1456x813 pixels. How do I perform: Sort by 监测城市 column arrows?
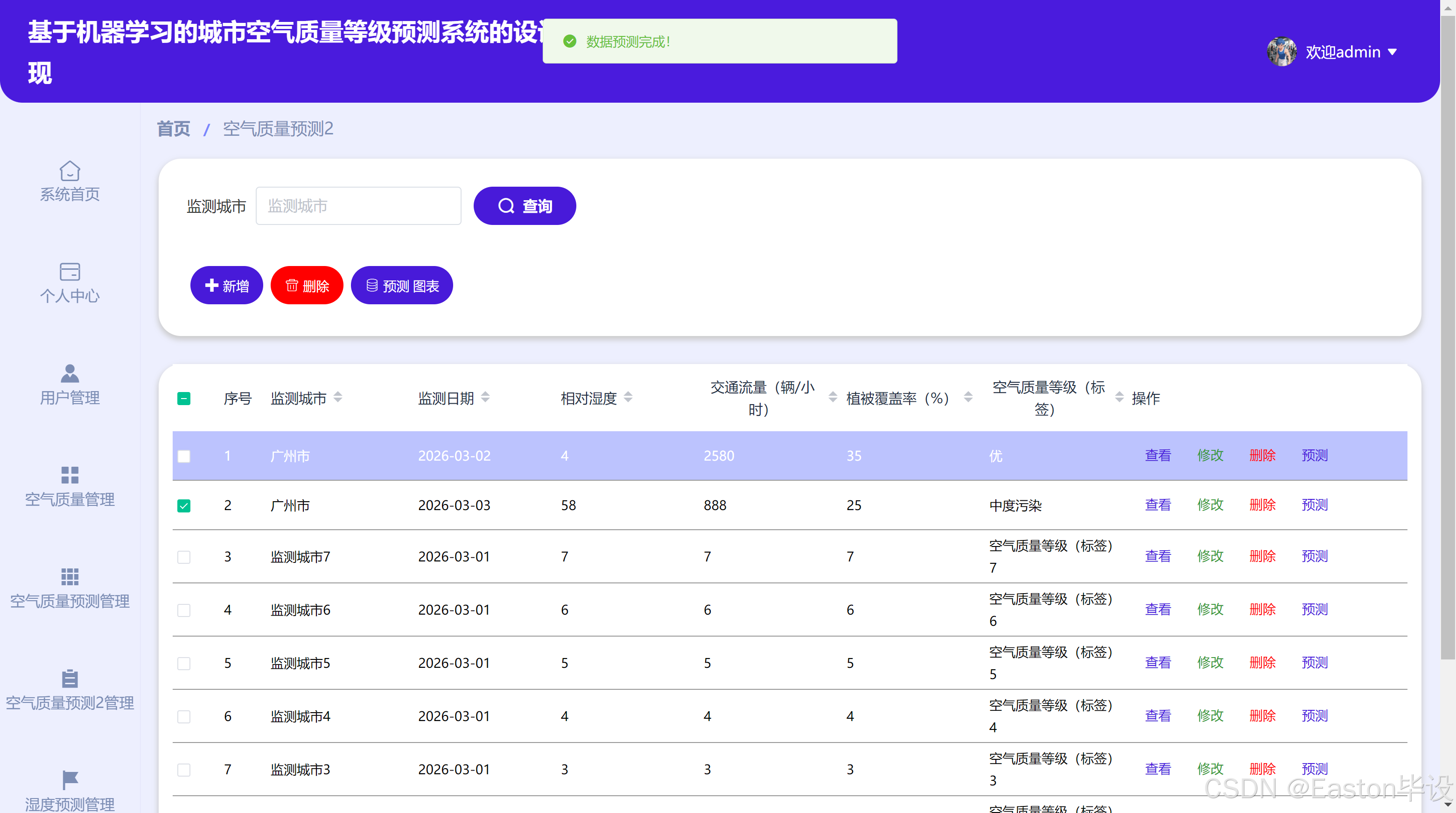(337, 398)
